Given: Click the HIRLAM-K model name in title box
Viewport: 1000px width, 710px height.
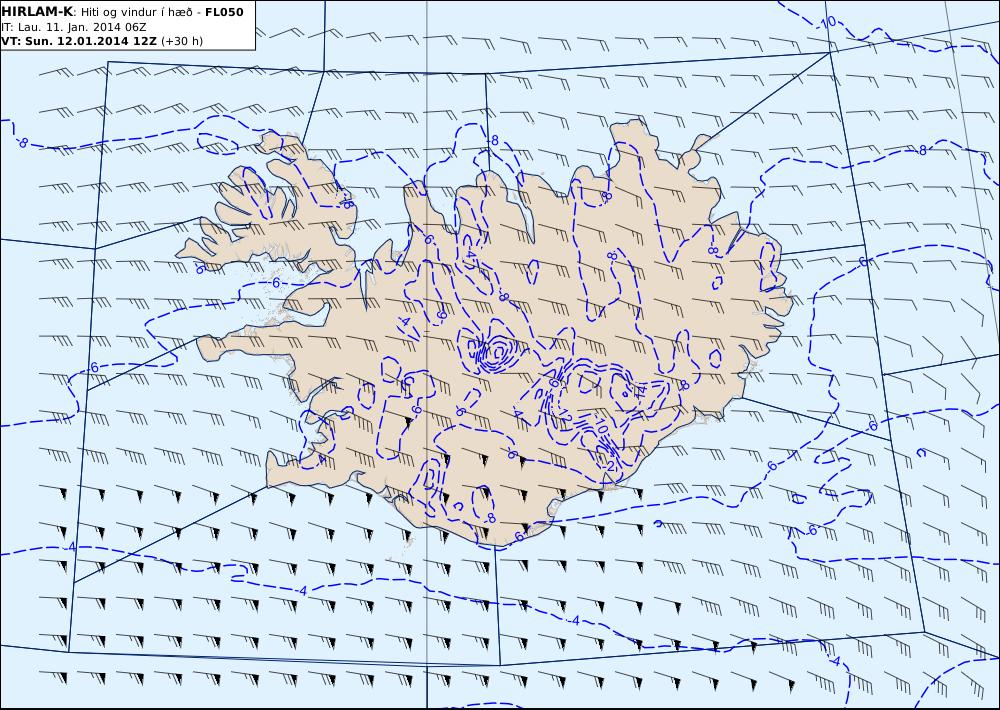Looking at the screenshot, I should coord(37,12).
